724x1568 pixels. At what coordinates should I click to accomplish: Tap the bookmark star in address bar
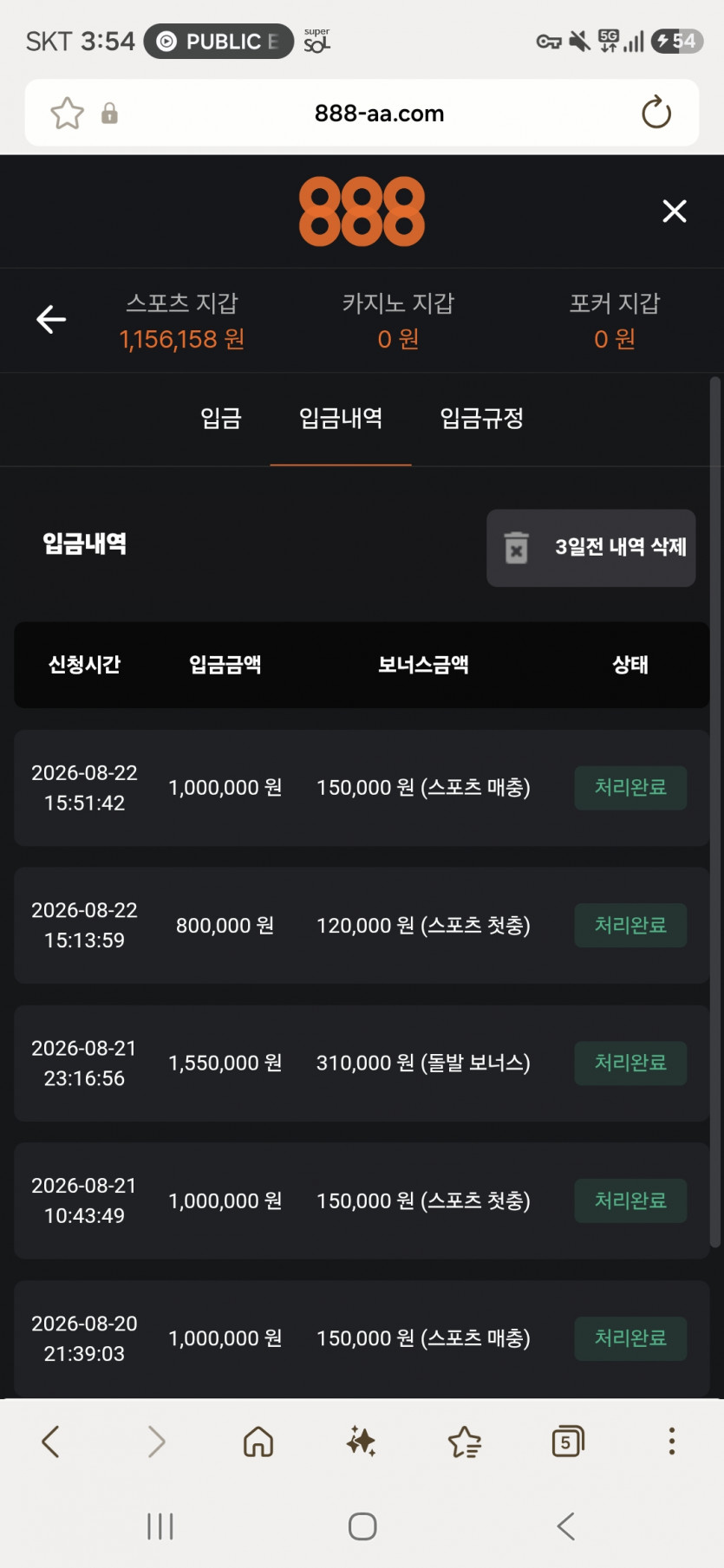(x=67, y=114)
